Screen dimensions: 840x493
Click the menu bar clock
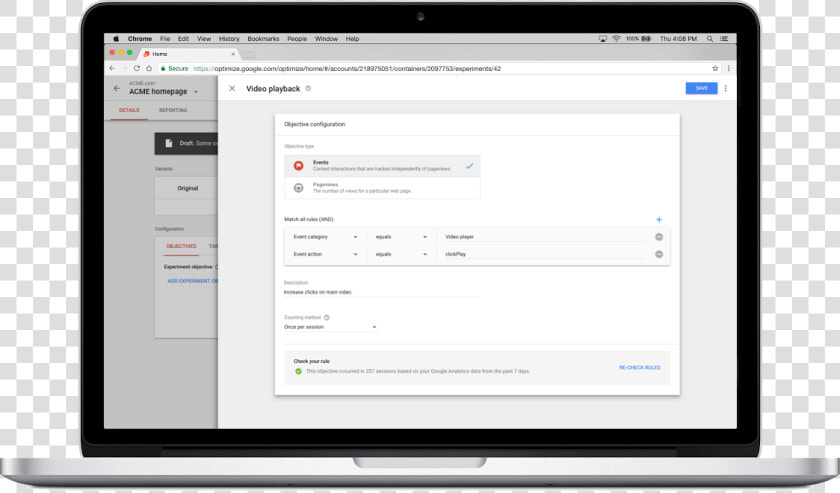pos(678,39)
